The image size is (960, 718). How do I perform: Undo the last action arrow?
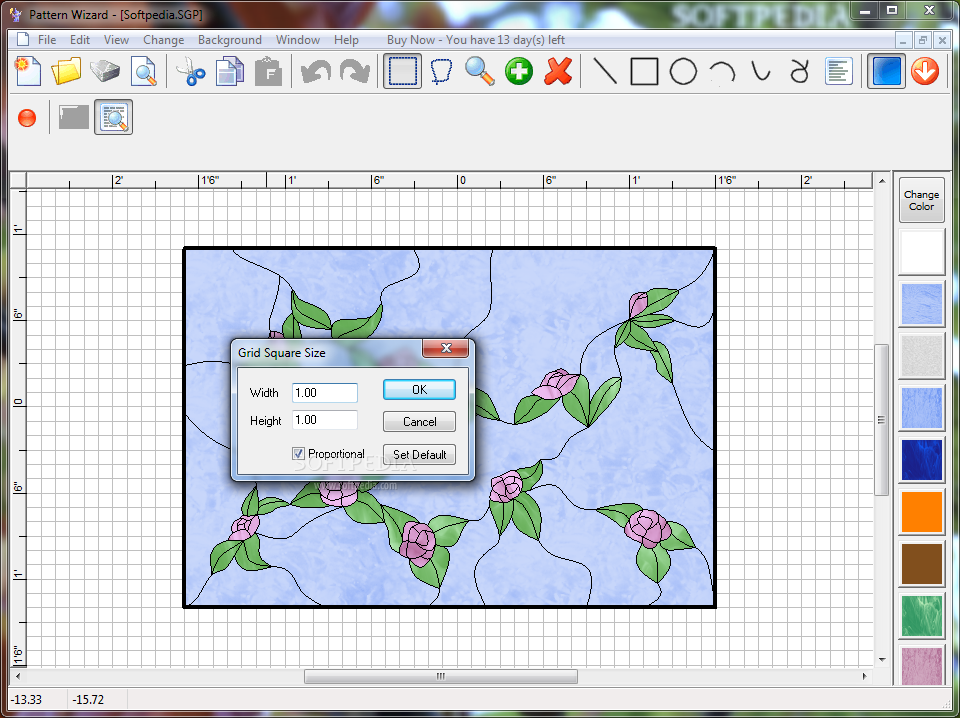[316, 71]
